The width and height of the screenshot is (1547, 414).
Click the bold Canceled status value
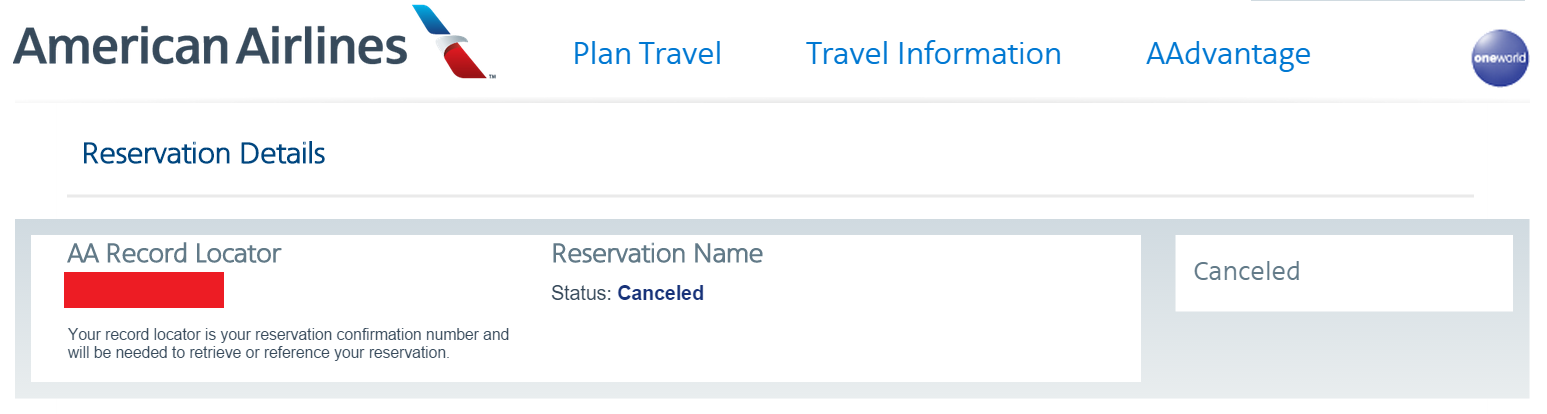coord(661,293)
